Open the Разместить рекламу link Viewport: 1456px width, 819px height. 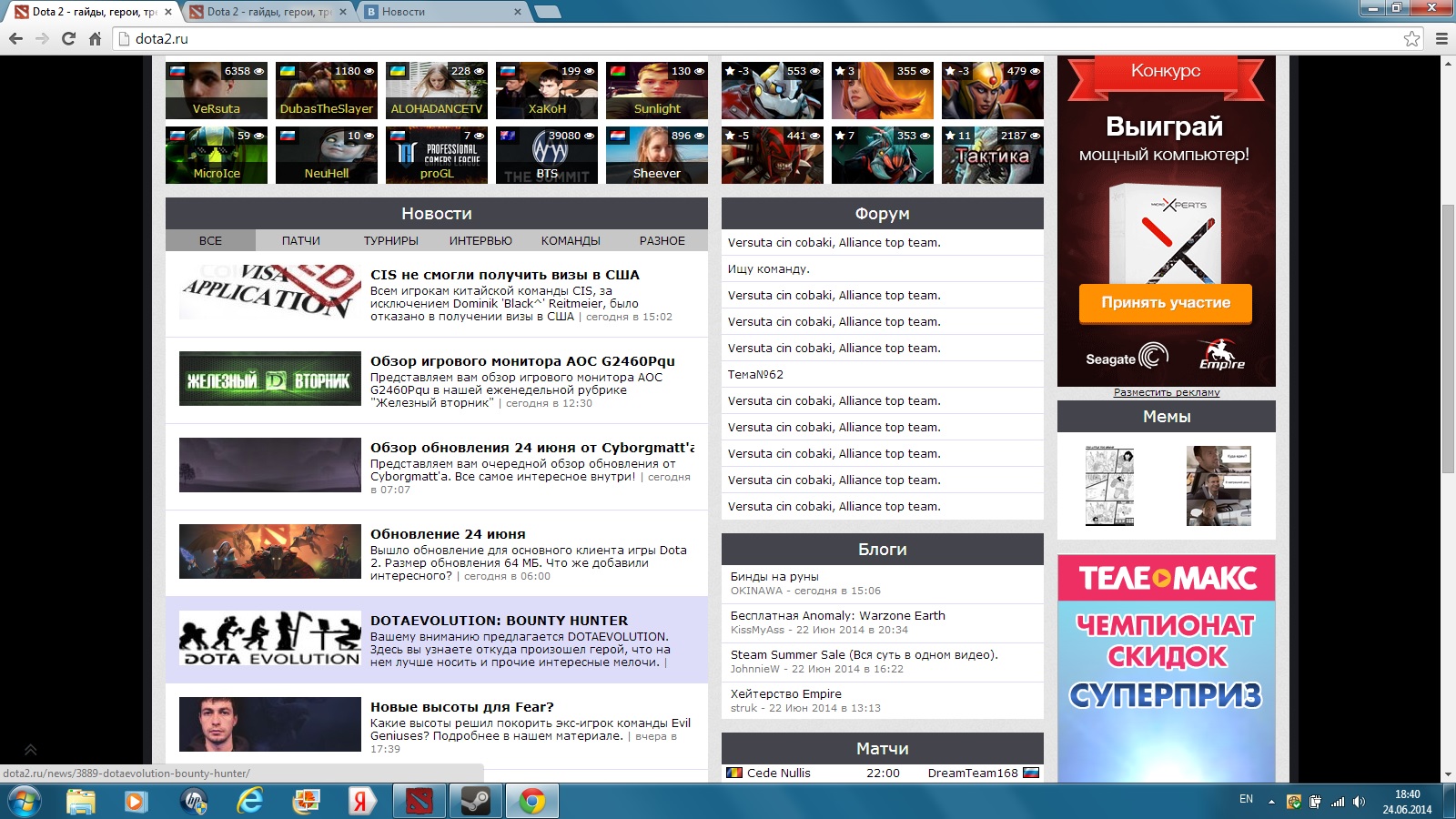coord(1166,393)
